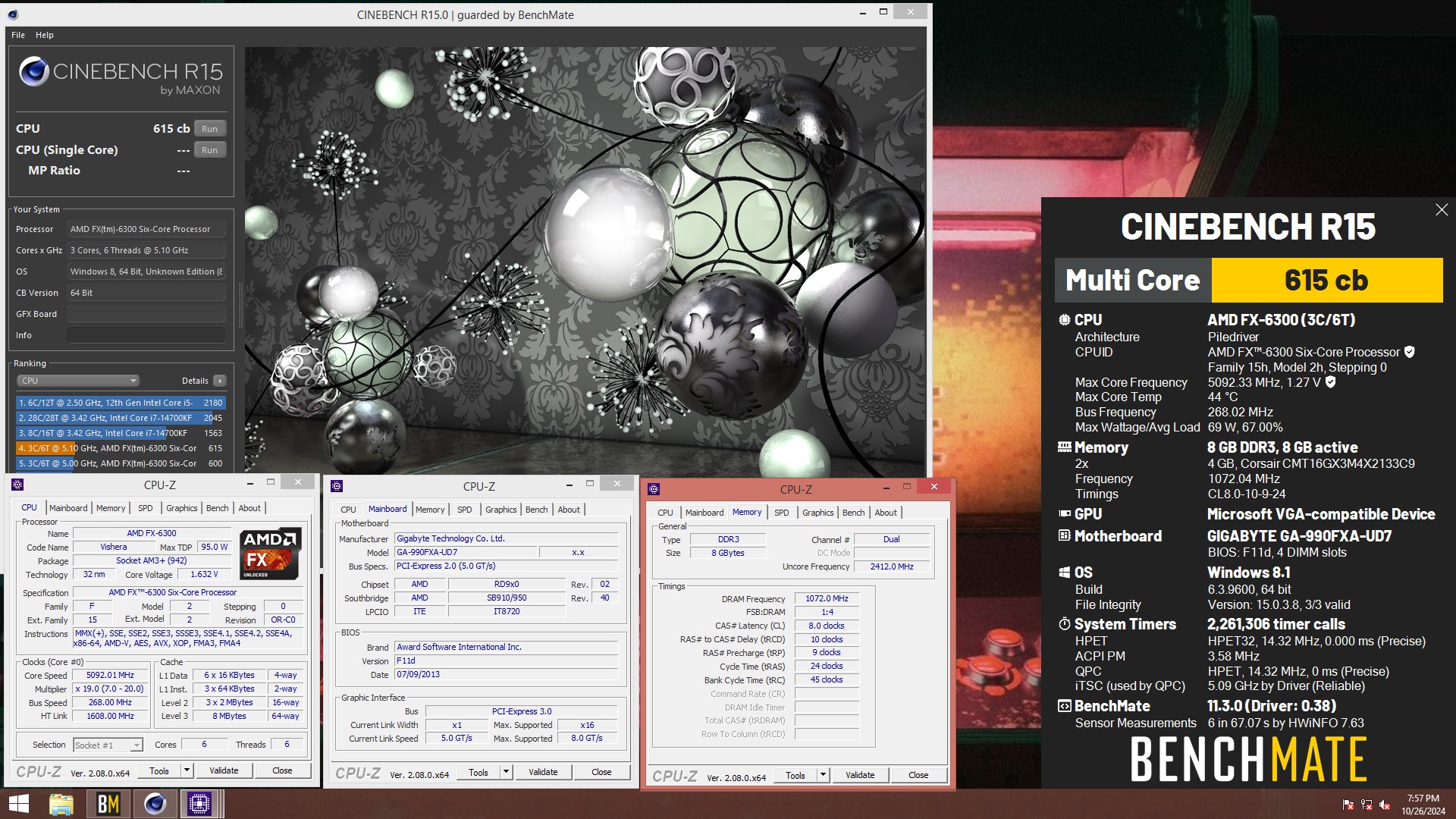Select ranking entry 8C/16T i7-14700KF 1563
The width and height of the screenshot is (1456, 819).
click(x=121, y=433)
